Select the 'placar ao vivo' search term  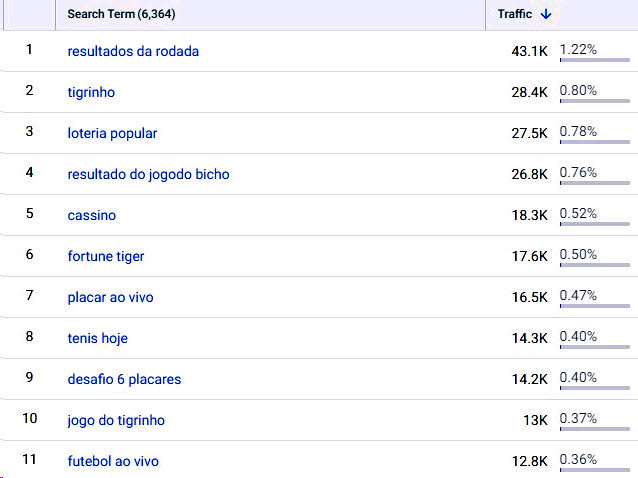(110, 297)
